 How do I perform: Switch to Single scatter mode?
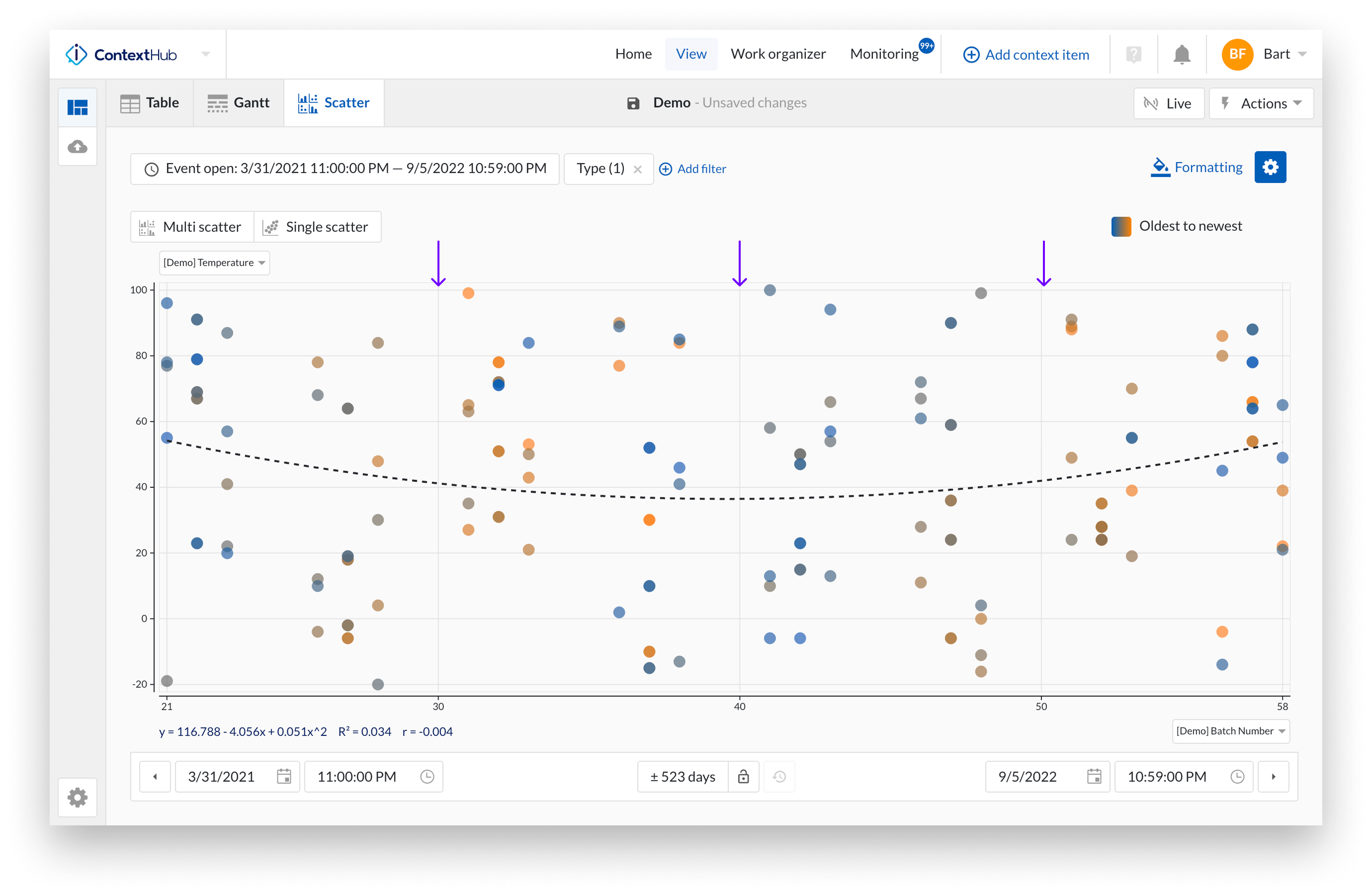click(317, 227)
